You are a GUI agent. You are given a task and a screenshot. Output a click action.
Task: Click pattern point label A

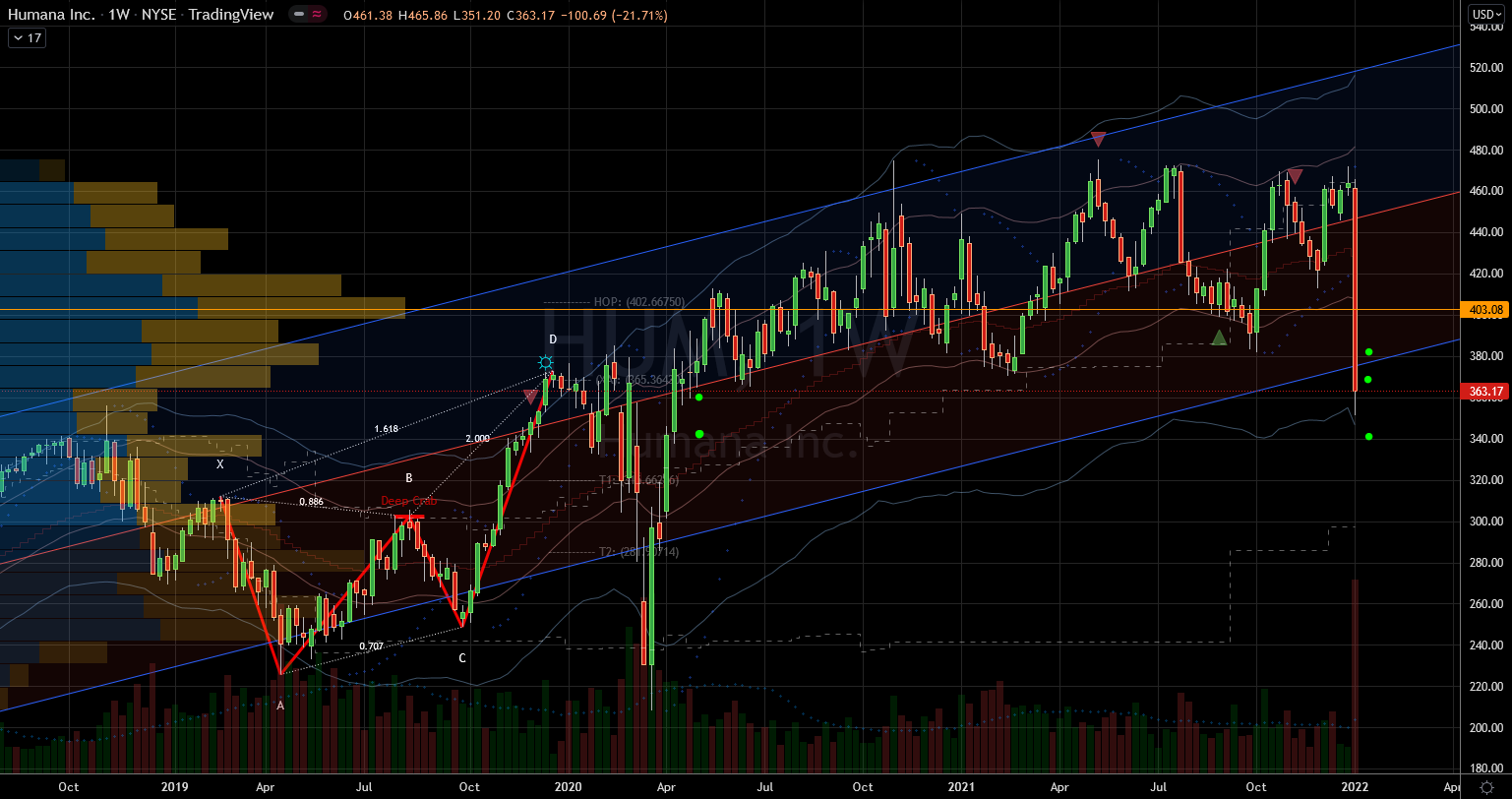click(279, 706)
